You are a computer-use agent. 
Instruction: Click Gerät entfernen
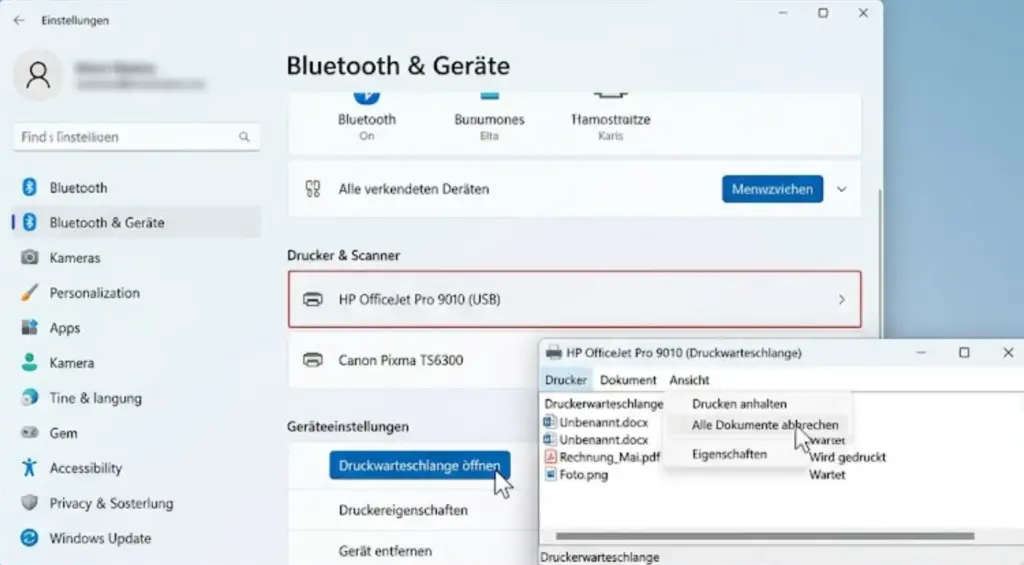tap(385, 551)
